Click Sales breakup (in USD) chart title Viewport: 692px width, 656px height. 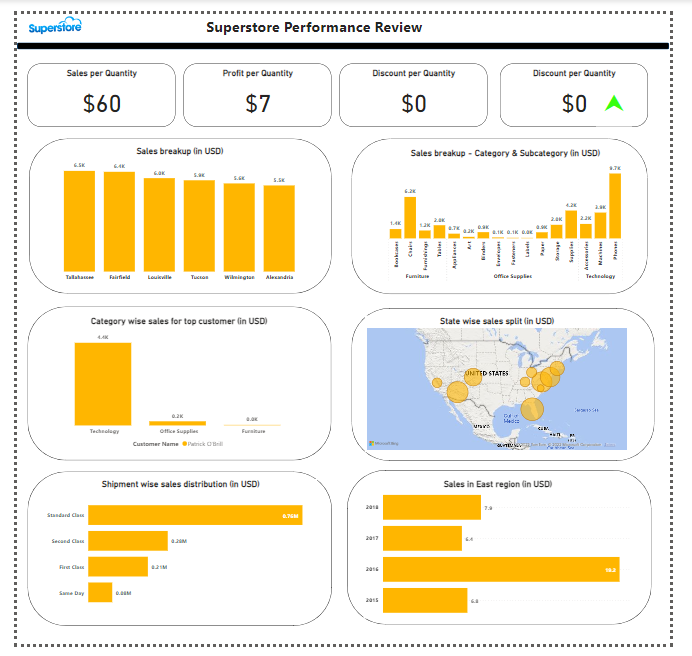[x=180, y=151]
